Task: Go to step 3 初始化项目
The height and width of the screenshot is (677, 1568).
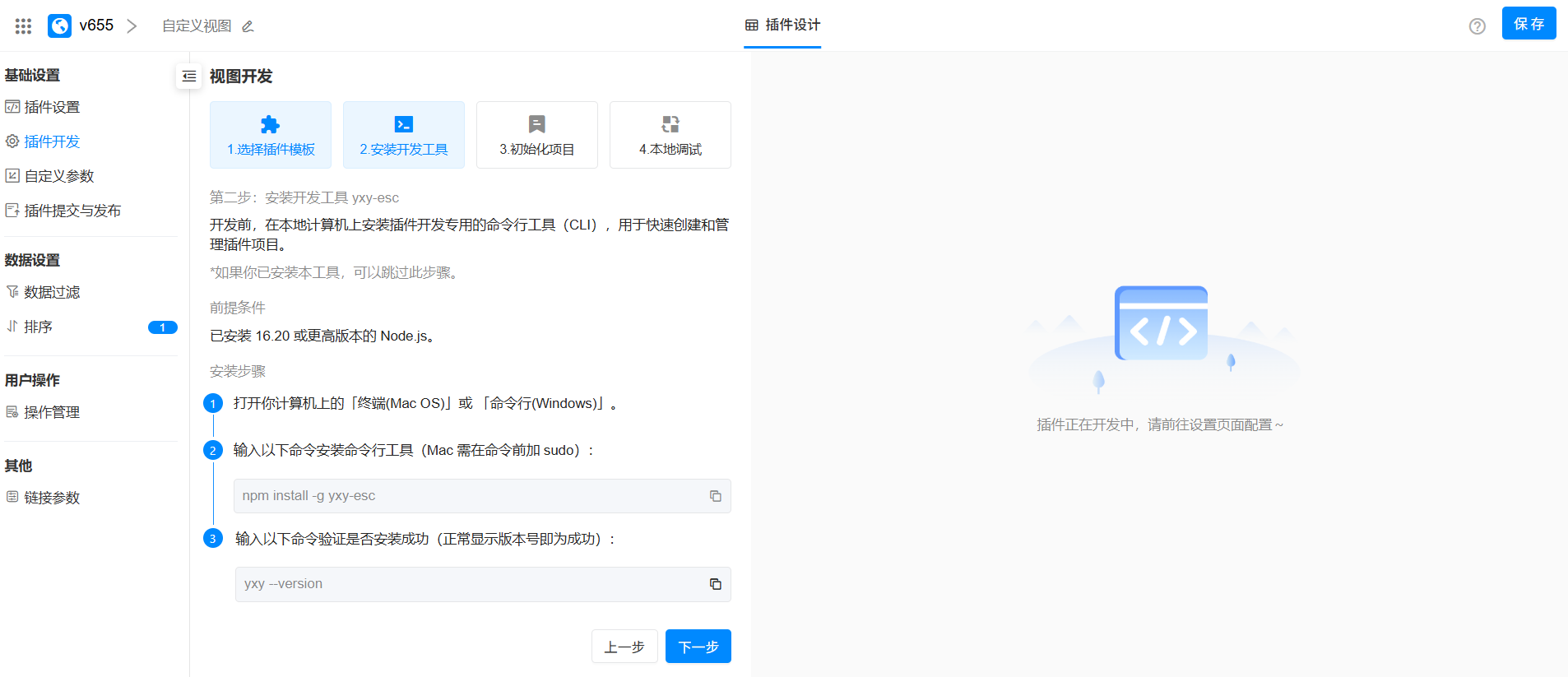Action: (537, 135)
